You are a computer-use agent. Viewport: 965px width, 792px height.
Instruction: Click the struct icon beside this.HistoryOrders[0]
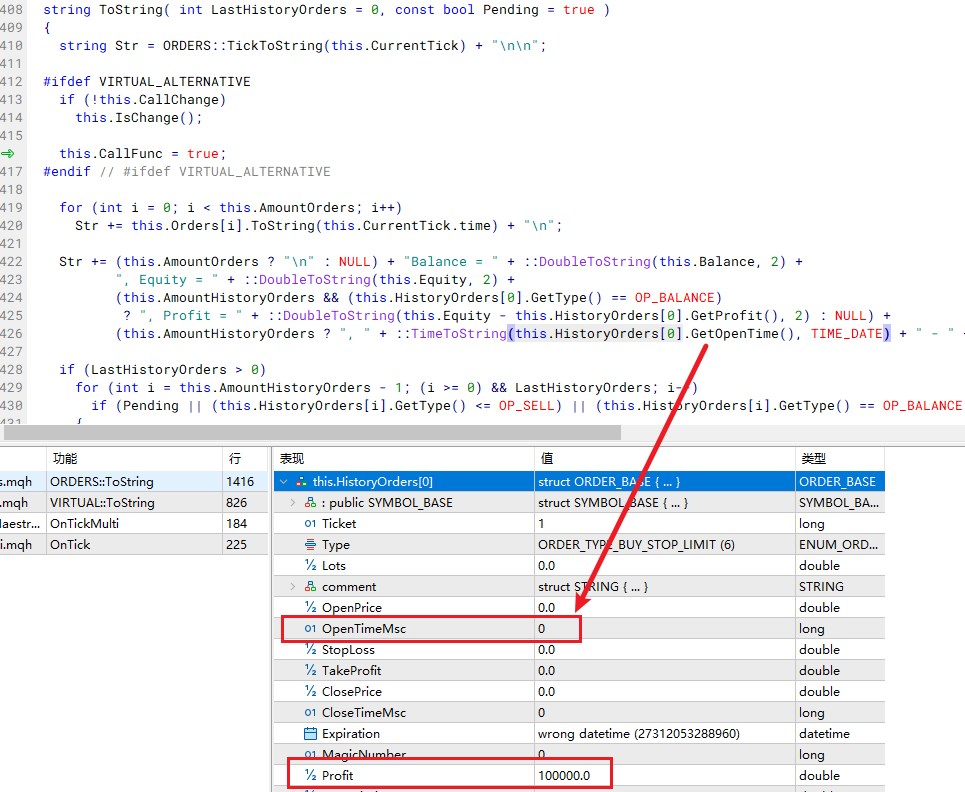click(302, 482)
